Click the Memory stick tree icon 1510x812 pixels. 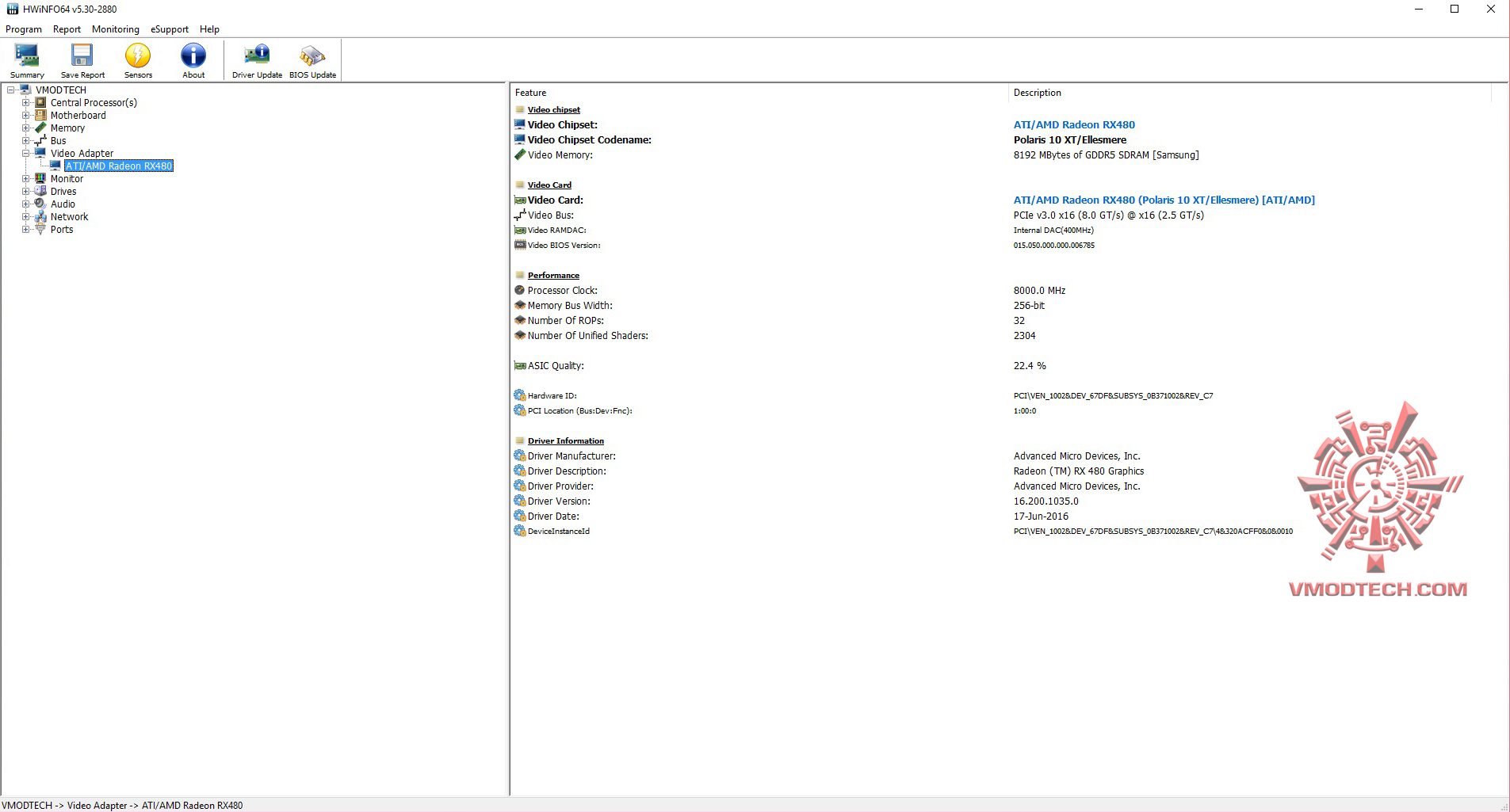click(x=40, y=128)
